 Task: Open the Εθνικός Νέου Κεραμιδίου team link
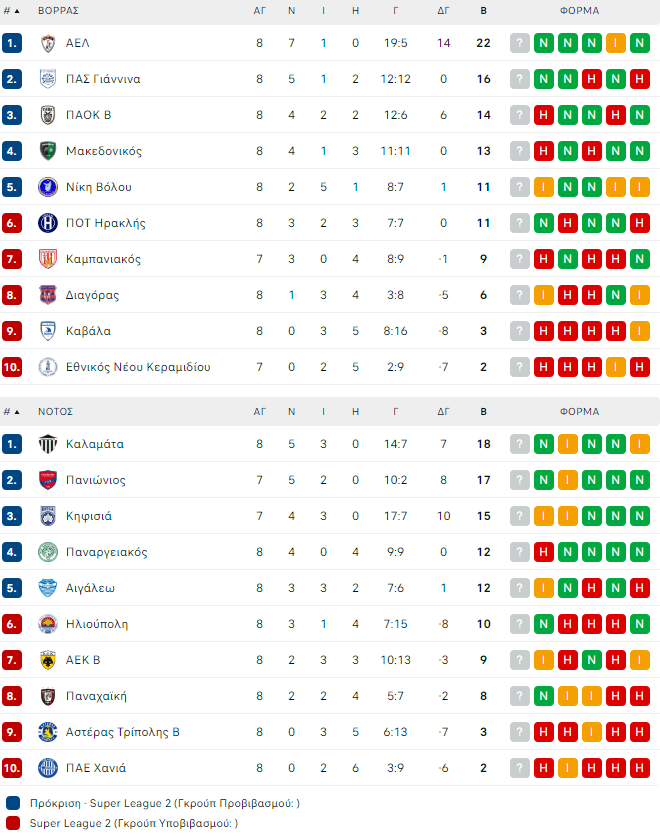coord(138,367)
